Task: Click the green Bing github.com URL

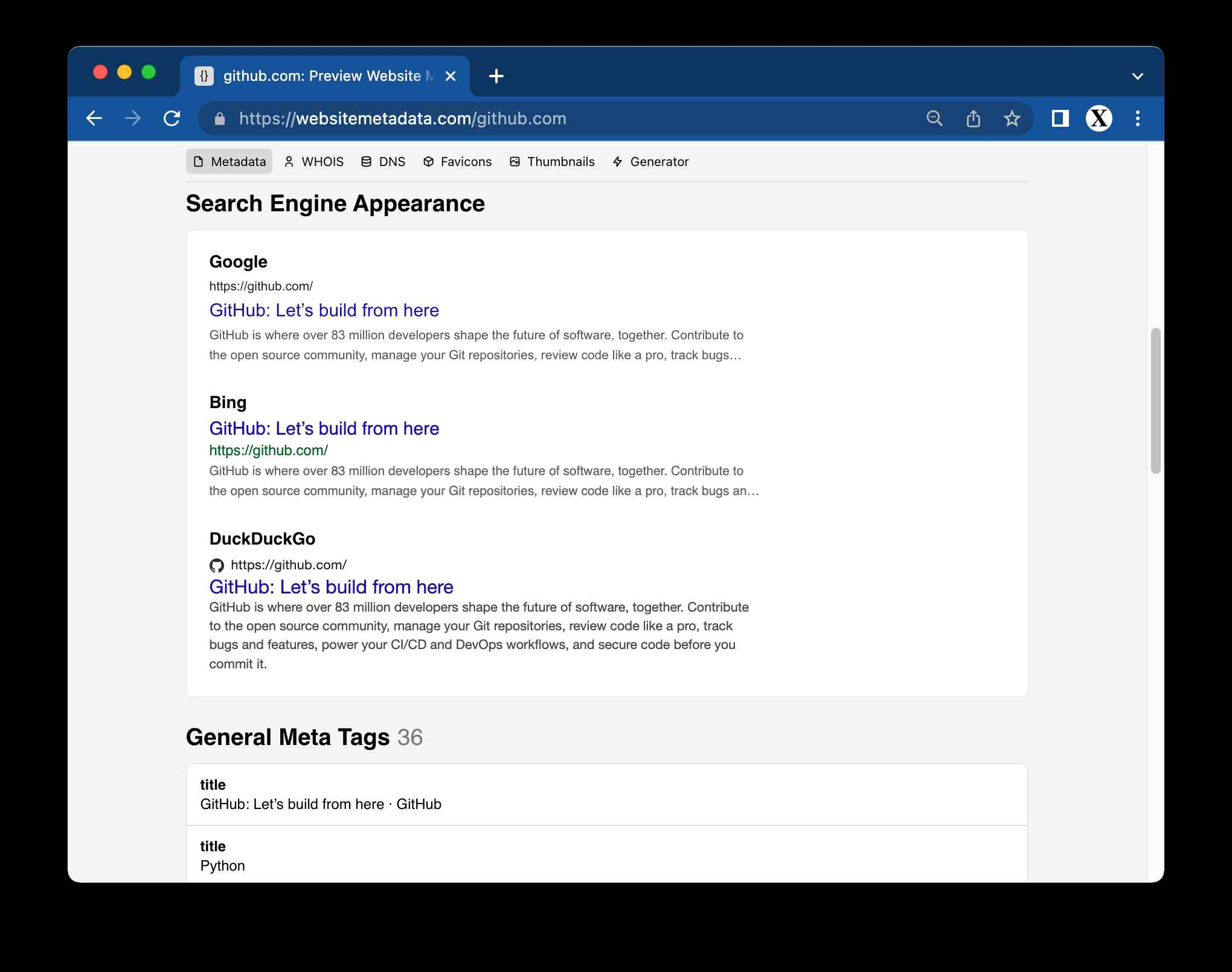Action: (x=268, y=450)
